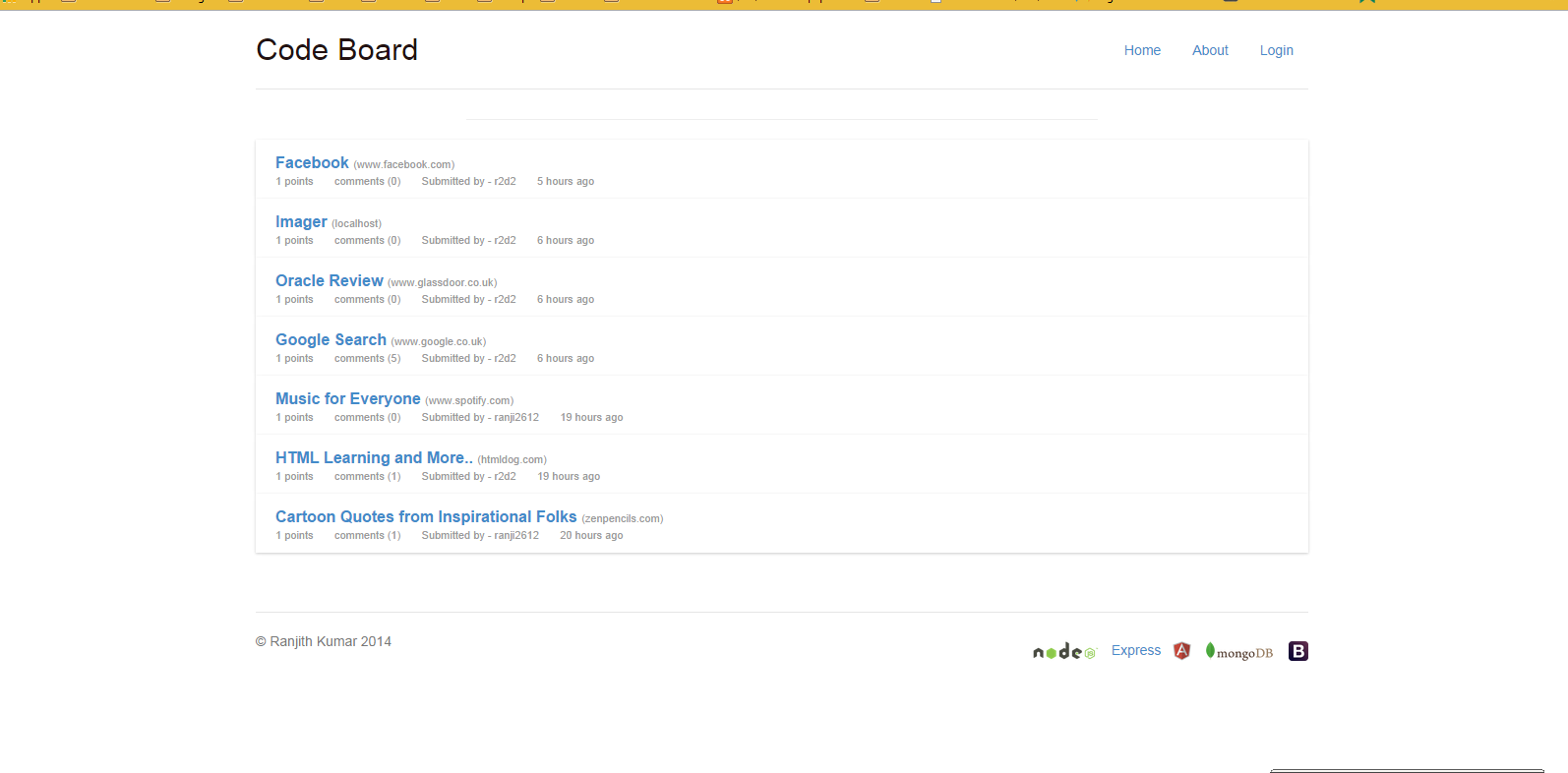Click the Code Board site title
Image resolution: width=1568 pixels, height=773 pixels.
[x=337, y=49]
